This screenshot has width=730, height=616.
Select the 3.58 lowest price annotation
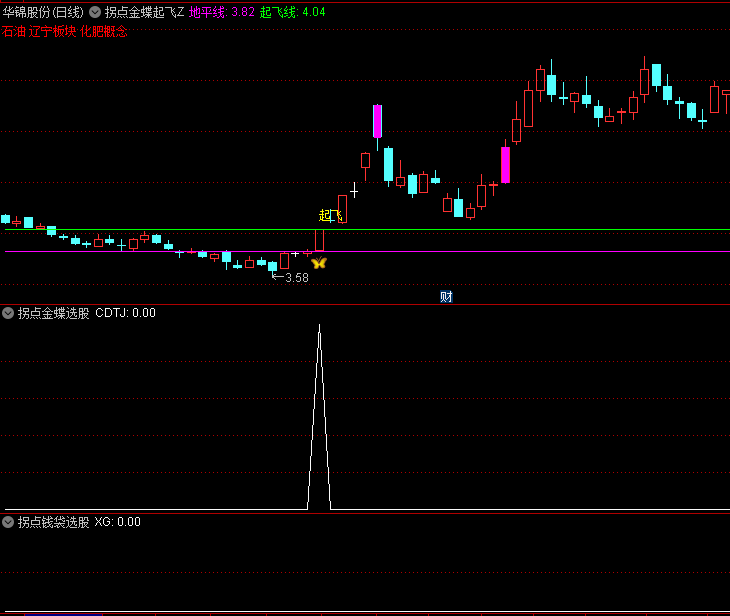(x=296, y=278)
